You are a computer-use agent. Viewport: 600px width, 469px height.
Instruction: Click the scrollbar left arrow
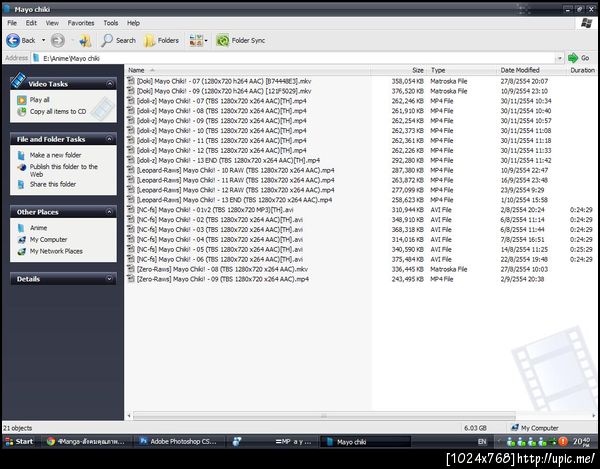pyautogui.click(x=129, y=416)
